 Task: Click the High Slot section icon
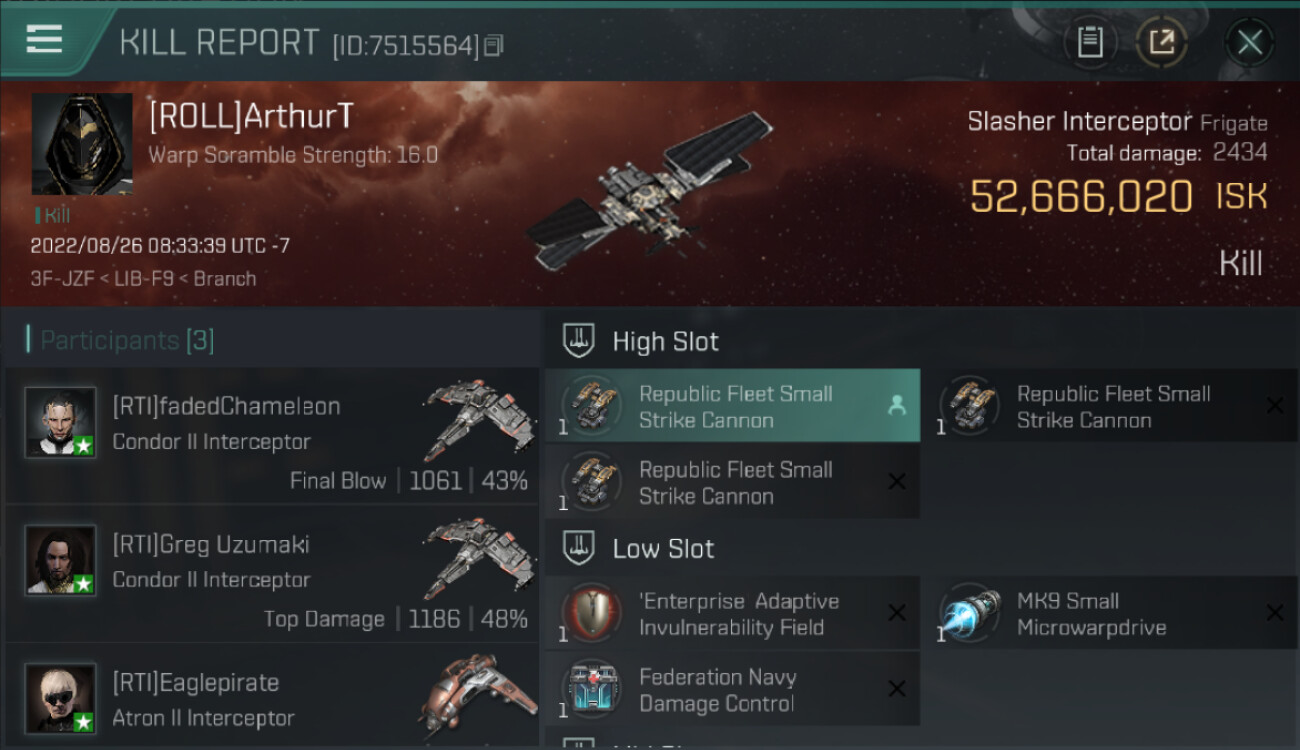coord(579,341)
